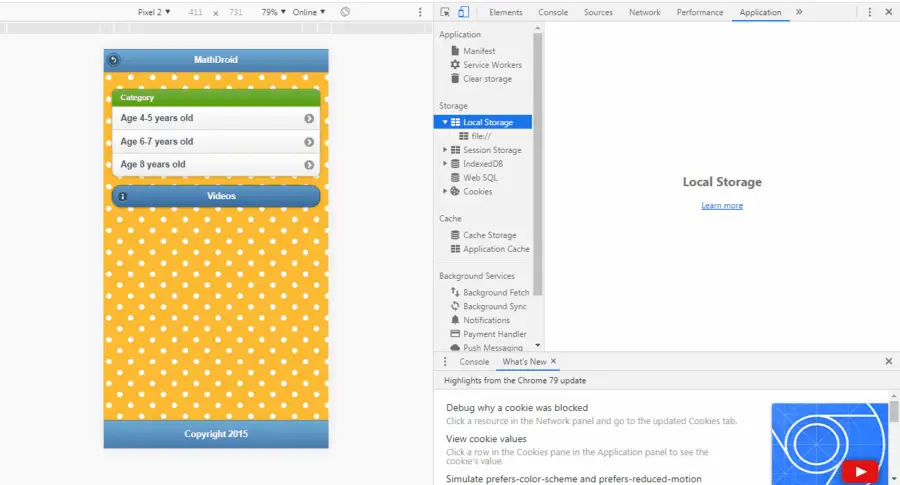Viewport: 900px width, 485px height.
Task: Click the Application Cache grid icon
Action: [x=455, y=249]
